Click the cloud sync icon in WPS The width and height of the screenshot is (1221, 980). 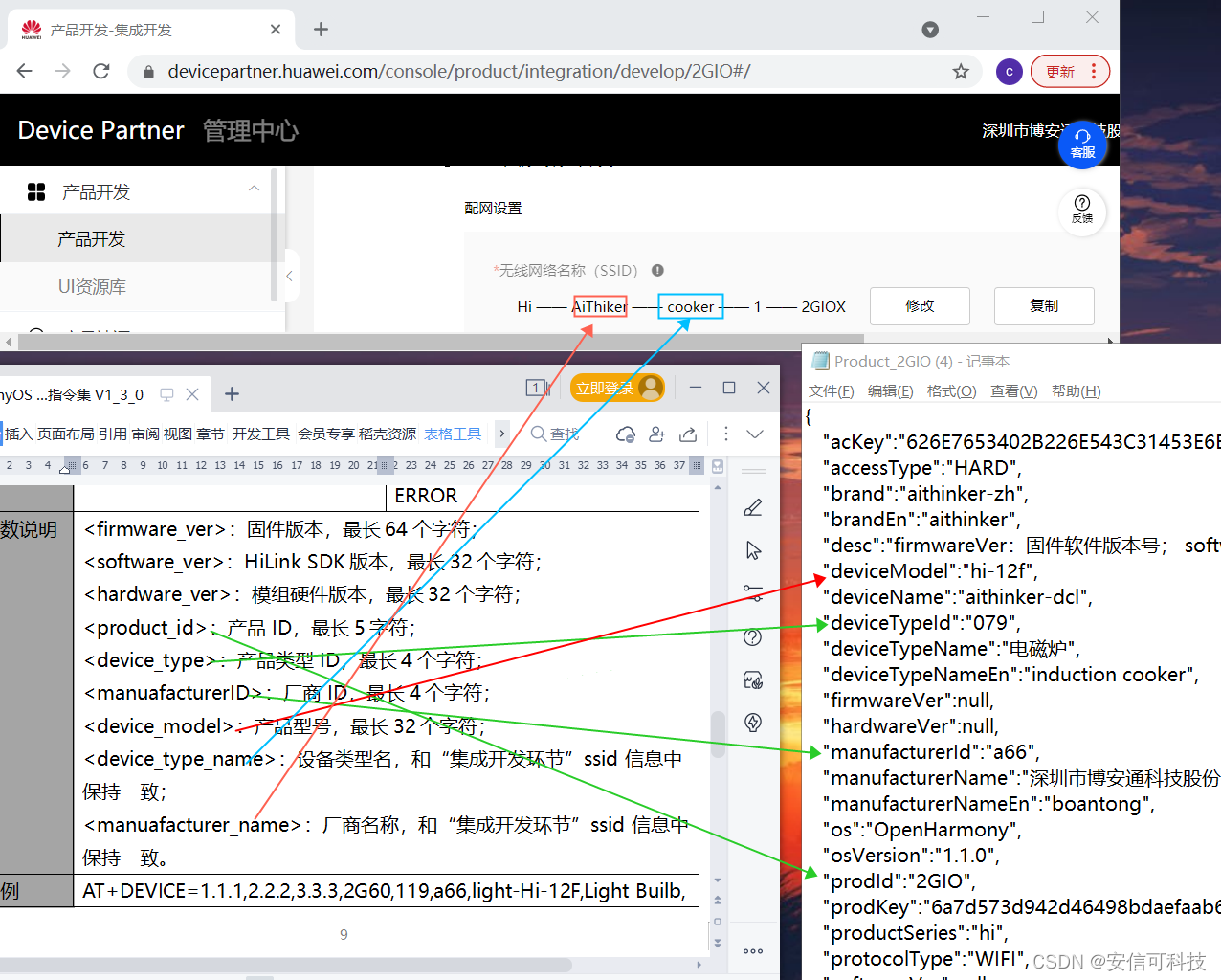coord(626,434)
